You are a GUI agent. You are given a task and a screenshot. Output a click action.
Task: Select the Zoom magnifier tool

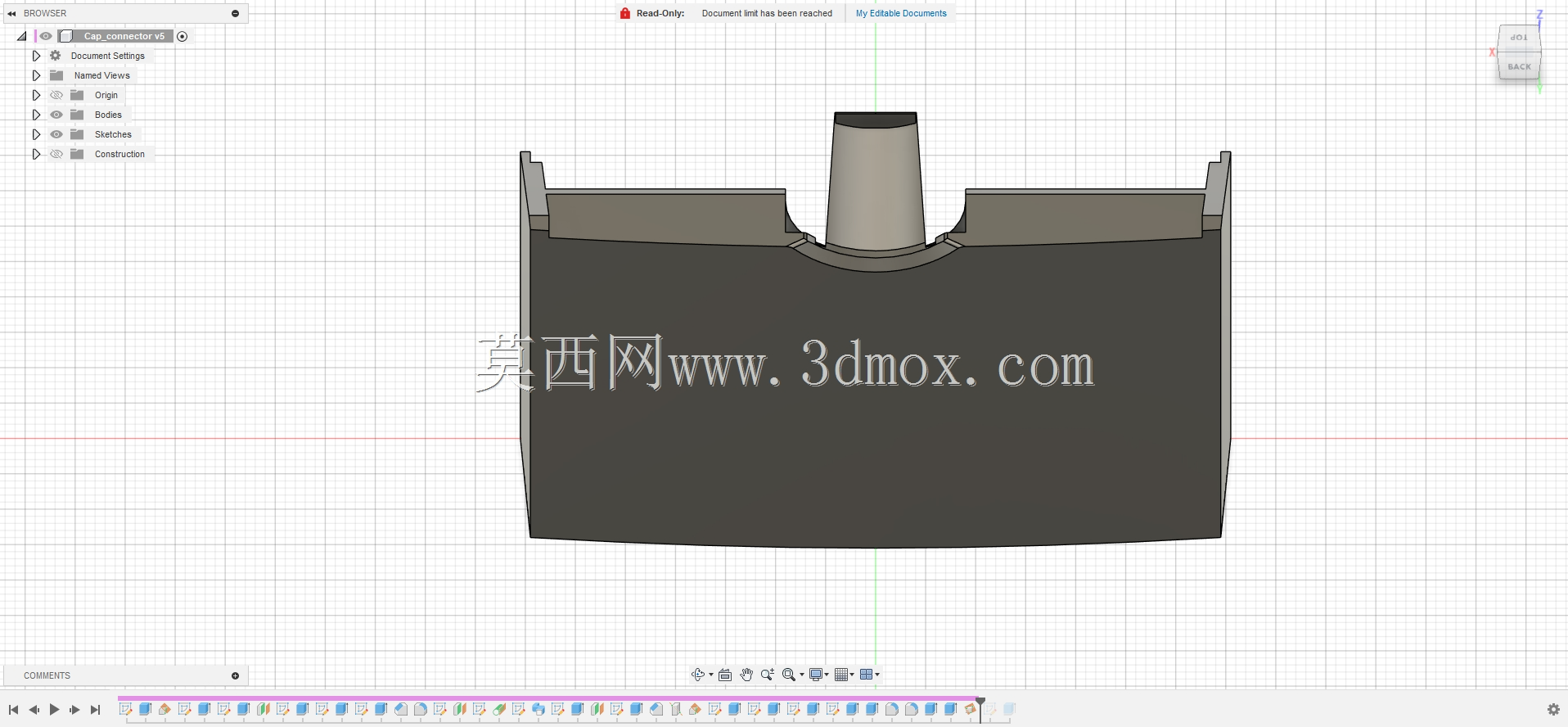click(x=767, y=675)
